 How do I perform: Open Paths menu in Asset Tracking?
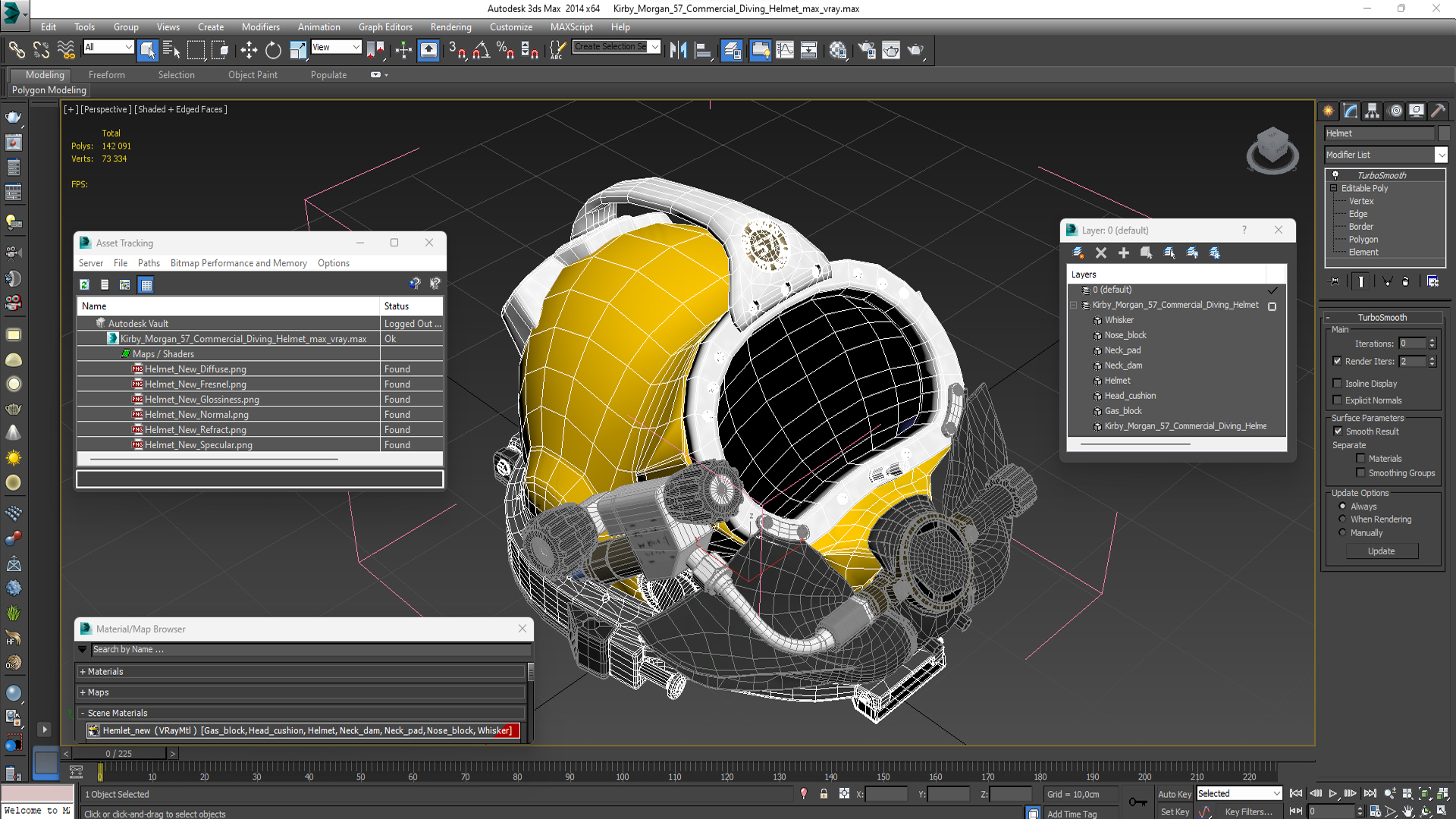[x=149, y=263]
